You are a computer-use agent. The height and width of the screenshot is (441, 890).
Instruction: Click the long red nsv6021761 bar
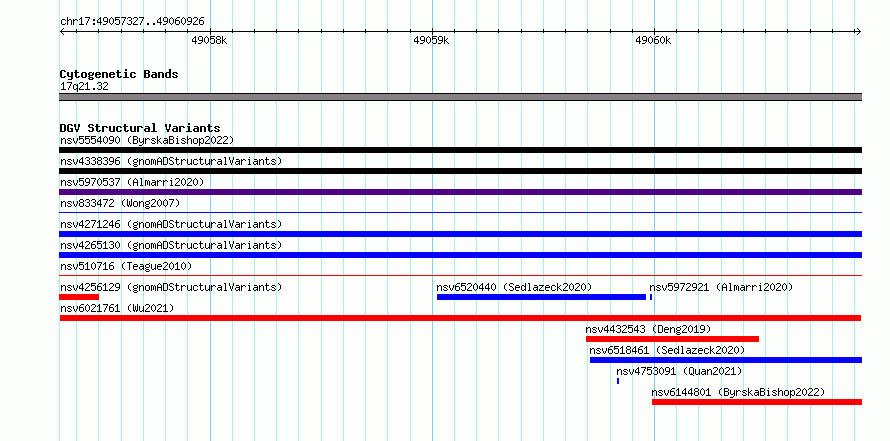coord(460,318)
